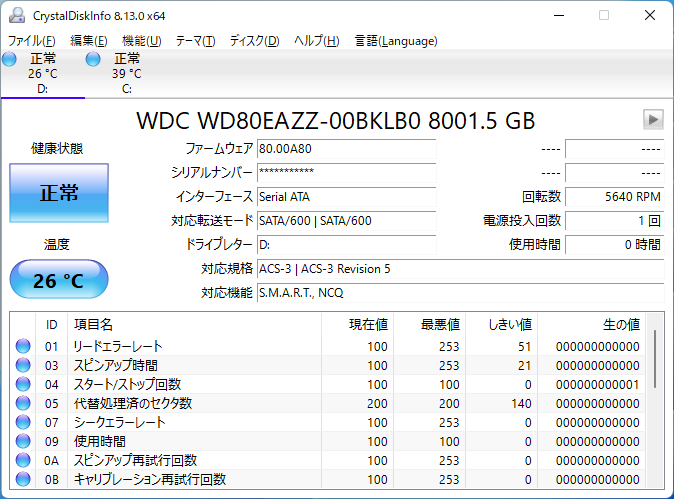Click status orb of attribute 0A row
Screen dimensions: 674x499
coord(23,460)
